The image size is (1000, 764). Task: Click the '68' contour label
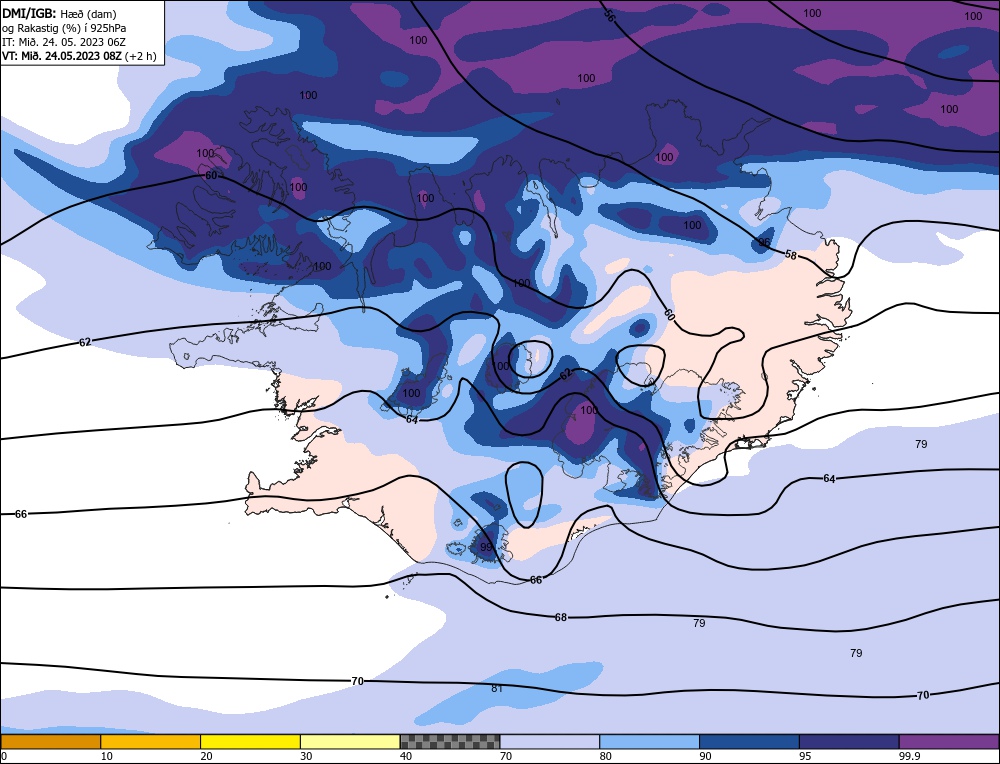pyautogui.click(x=561, y=617)
